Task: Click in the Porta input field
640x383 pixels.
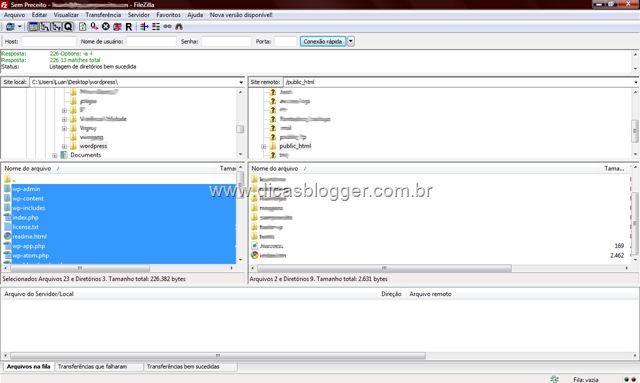Action: [285, 41]
